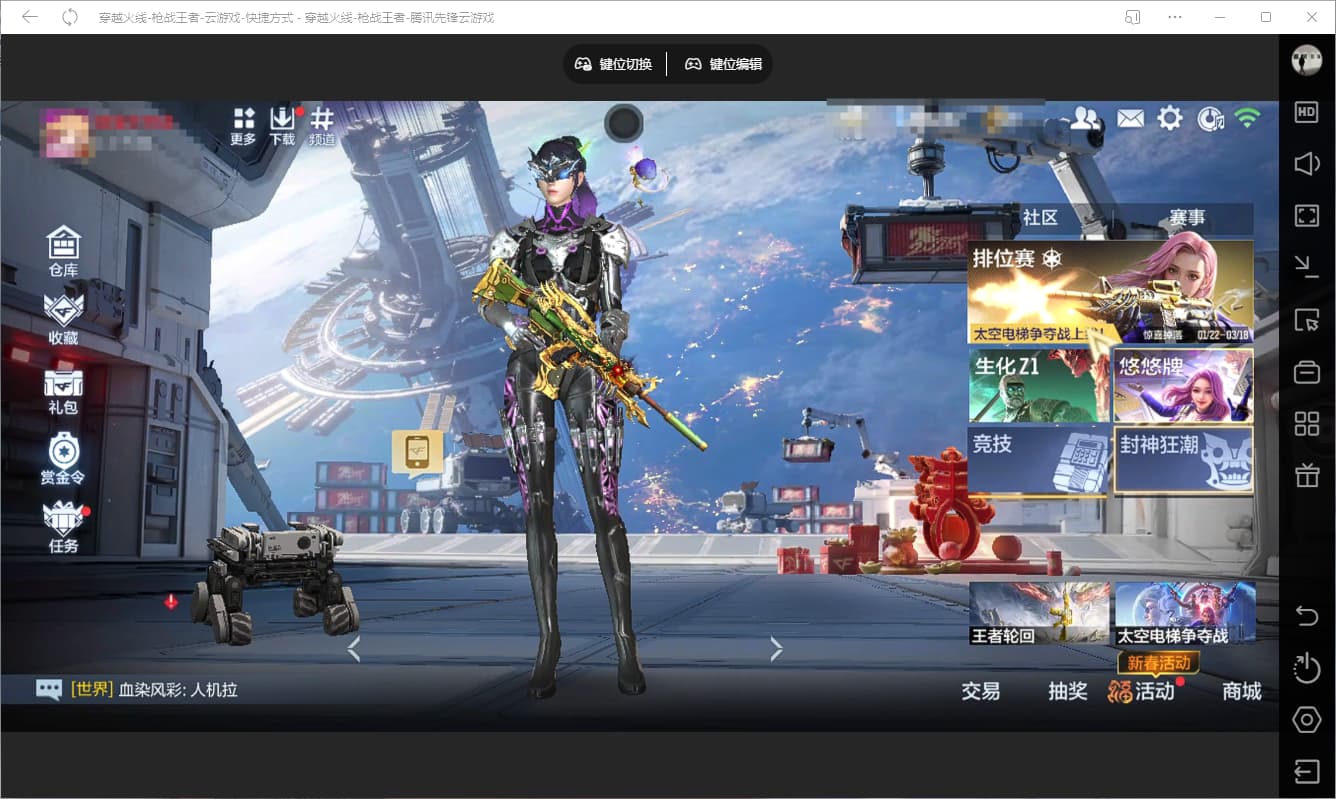Click the hexagon icon in sidebar

[1307, 719]
